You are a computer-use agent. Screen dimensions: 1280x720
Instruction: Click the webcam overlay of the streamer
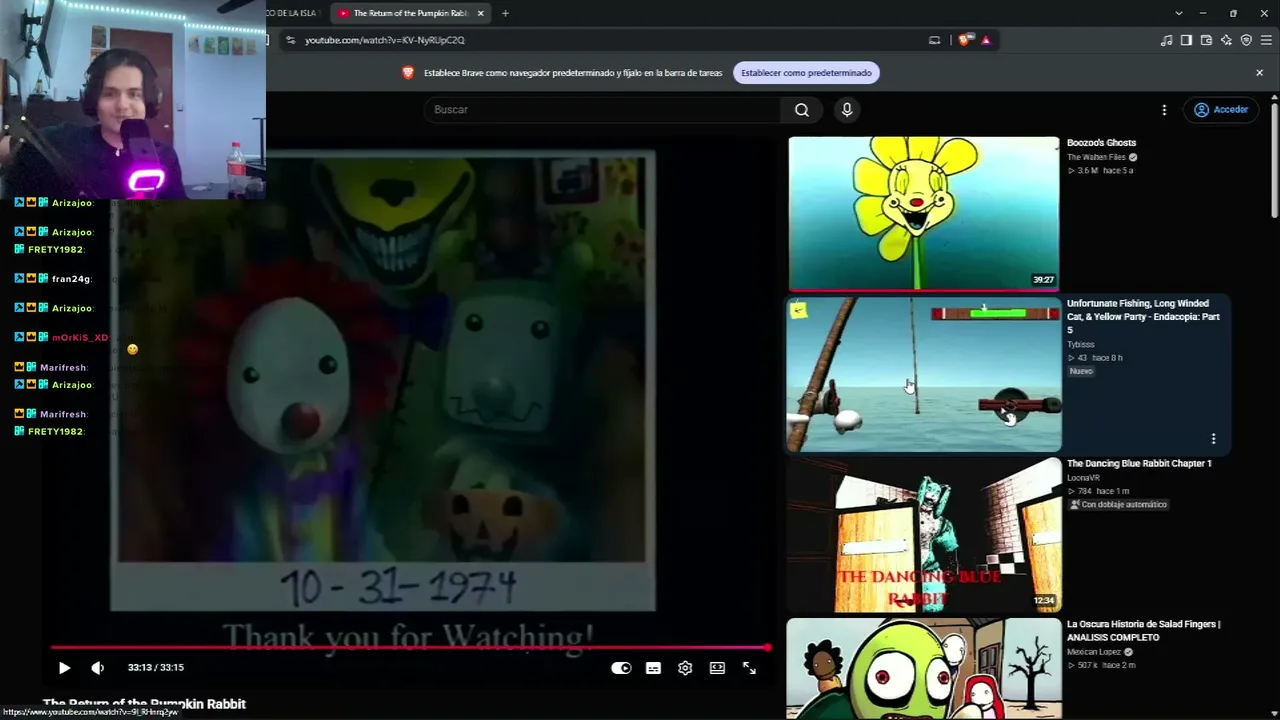(x=133, y=99)
